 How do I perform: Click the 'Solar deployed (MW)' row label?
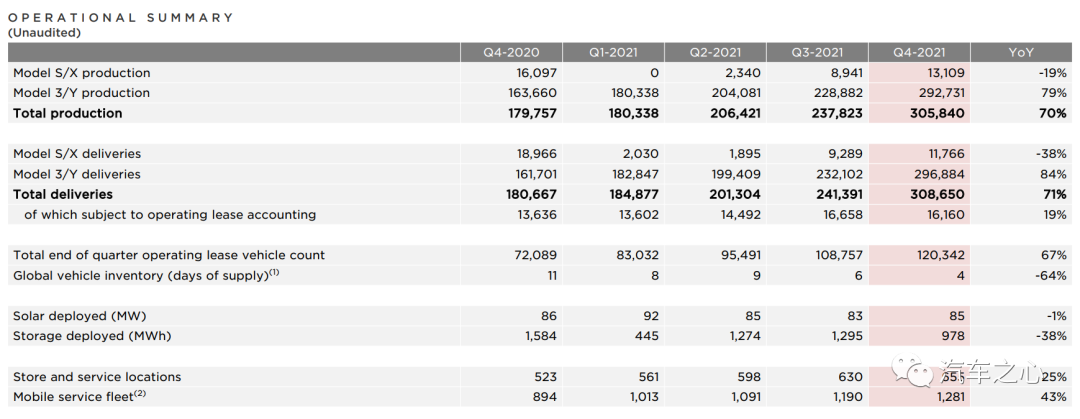(80, 316)
